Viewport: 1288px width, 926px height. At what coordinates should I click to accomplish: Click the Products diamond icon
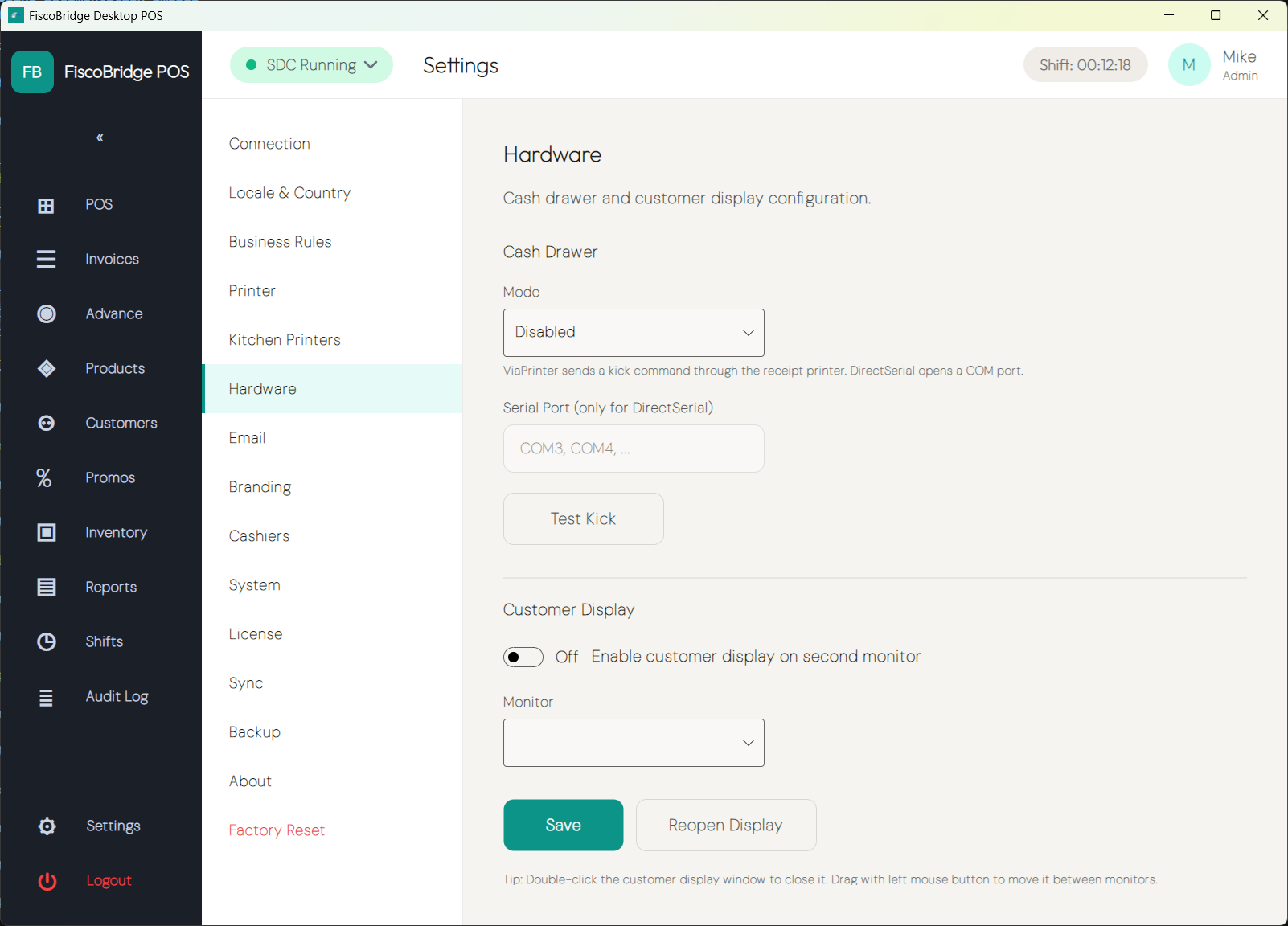(47, 369)
